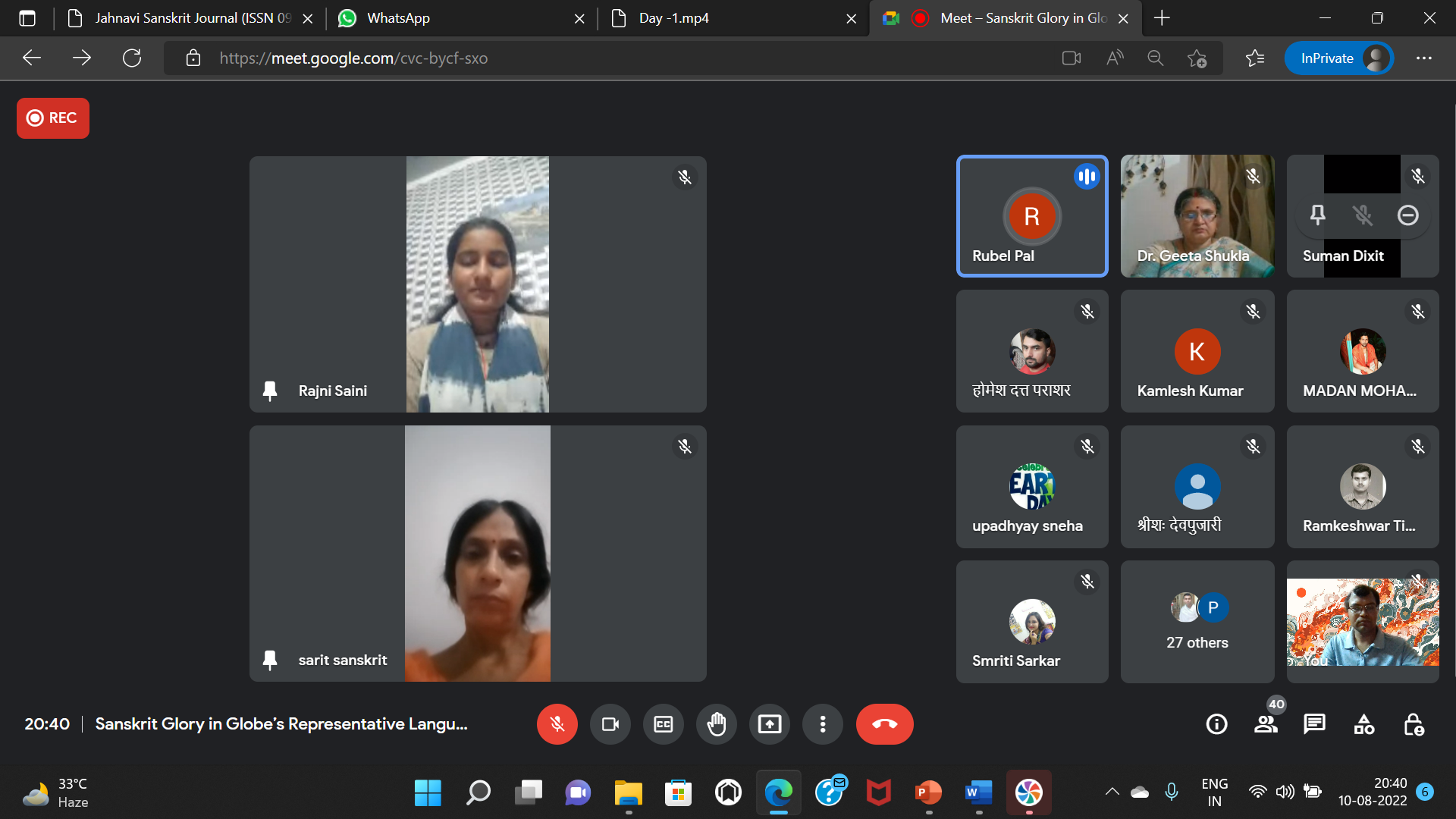Open the Activities shapes icon
This screenshot has height=819, width=1456.
[1363, 724]
